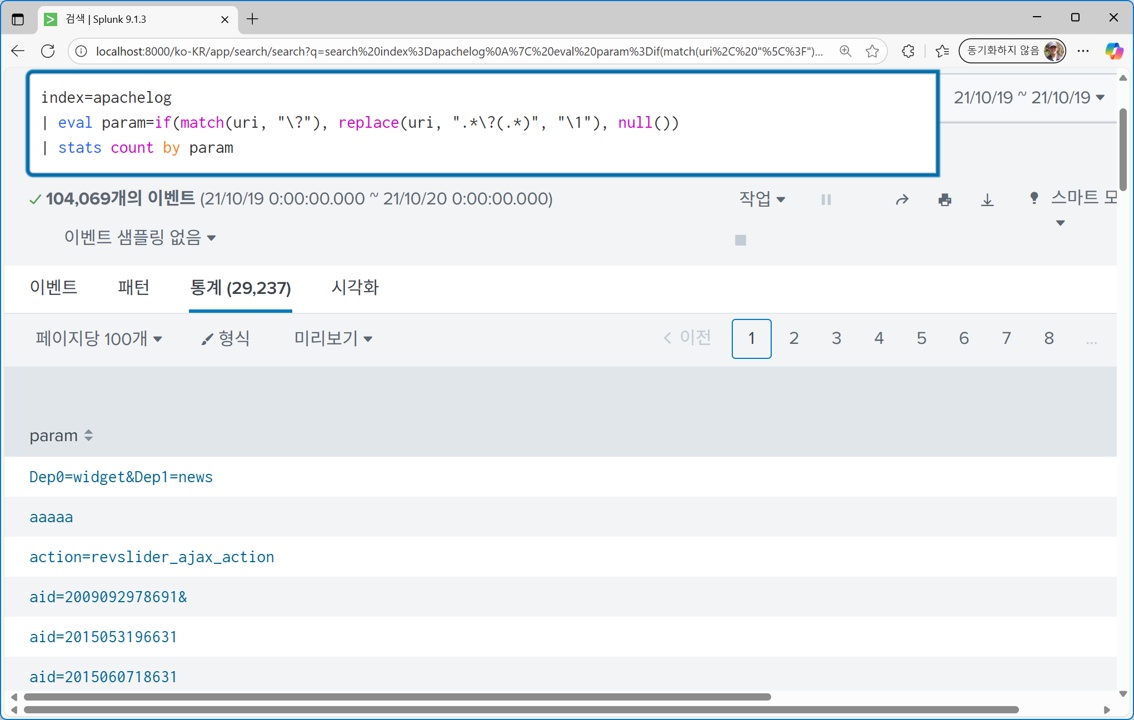Viewport: 1134px width, 720px height.
Task: Go to results page 2
Action: tap(794, 339)
